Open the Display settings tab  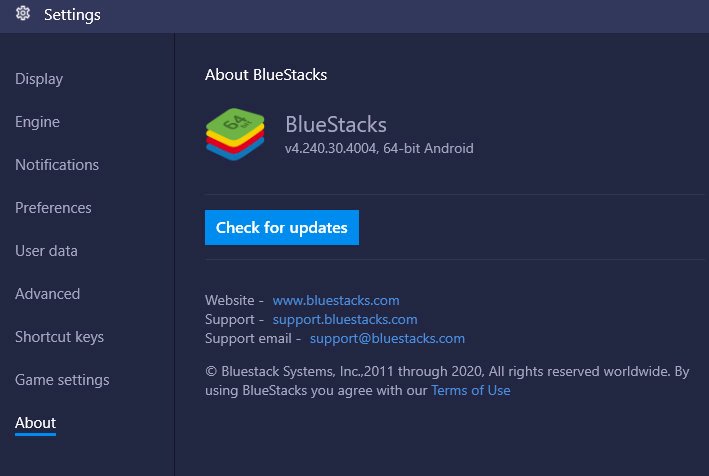click(39, 79)
